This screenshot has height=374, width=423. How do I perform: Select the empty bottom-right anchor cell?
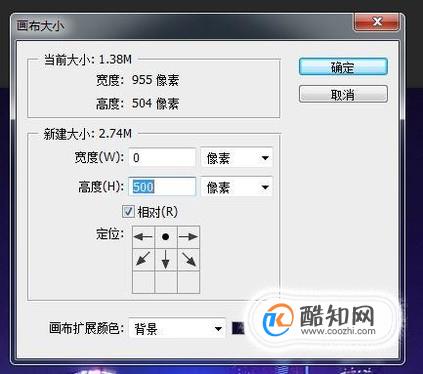188,282
